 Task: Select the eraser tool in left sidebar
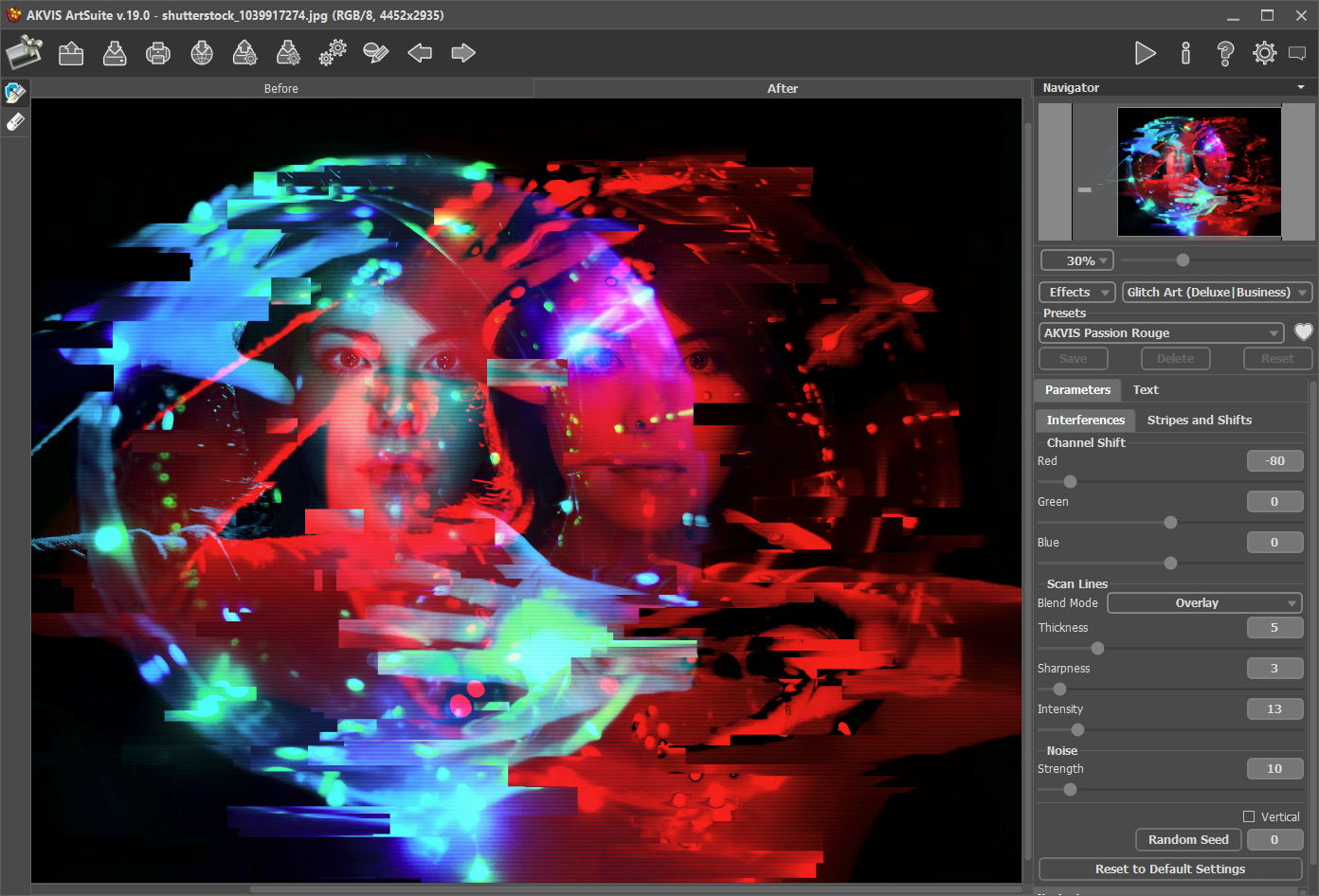[x=15, y=122]
